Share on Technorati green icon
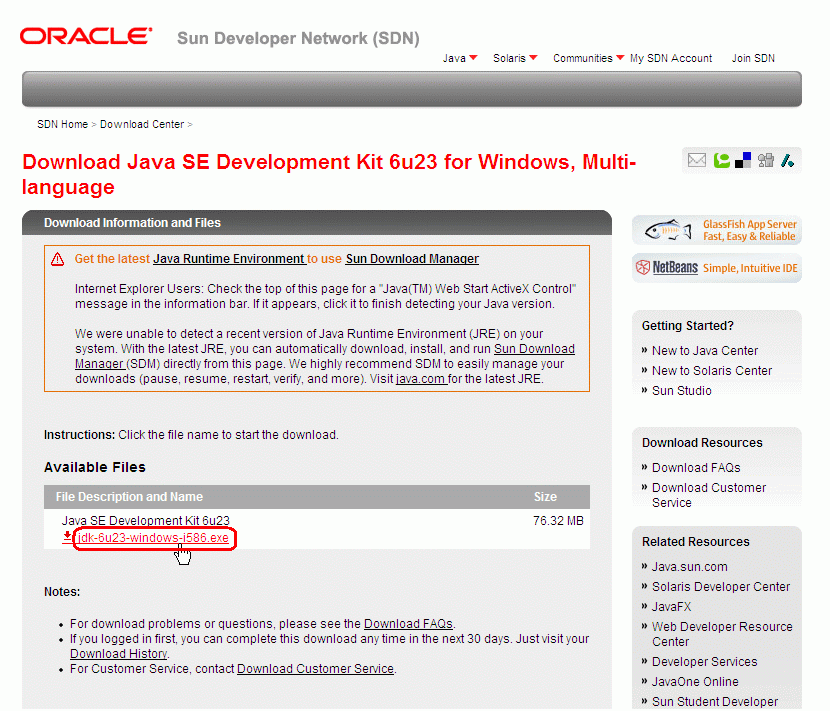This screenshot has height=711, width=830. tap(721, 160)
